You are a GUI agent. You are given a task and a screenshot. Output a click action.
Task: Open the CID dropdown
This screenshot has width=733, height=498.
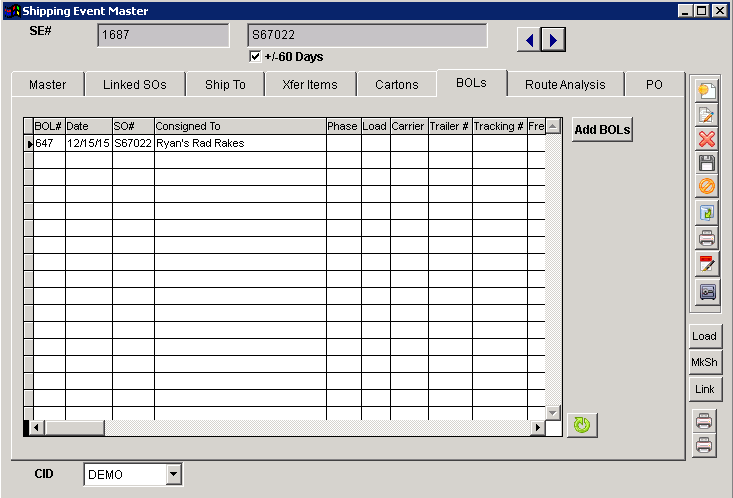173,474
